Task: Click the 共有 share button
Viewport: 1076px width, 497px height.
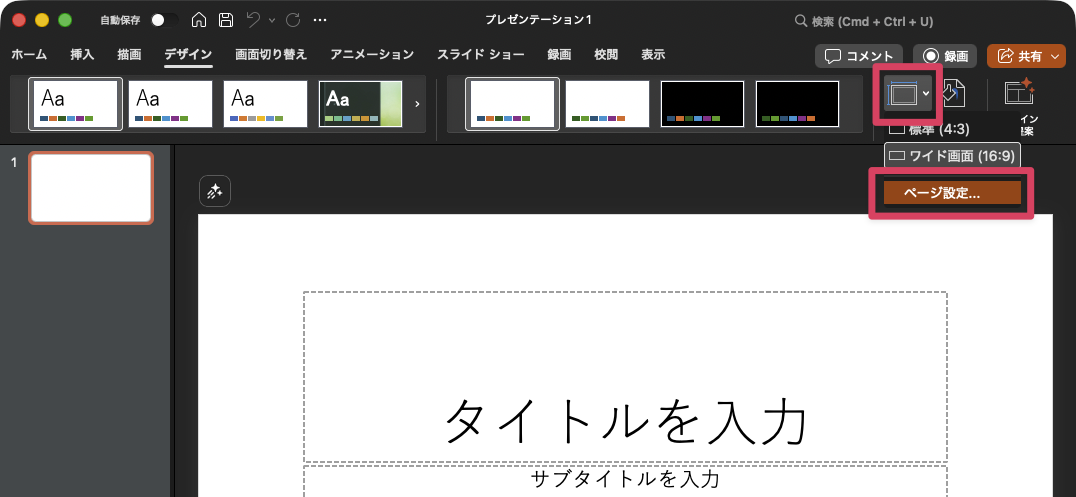Action: 1026,56
